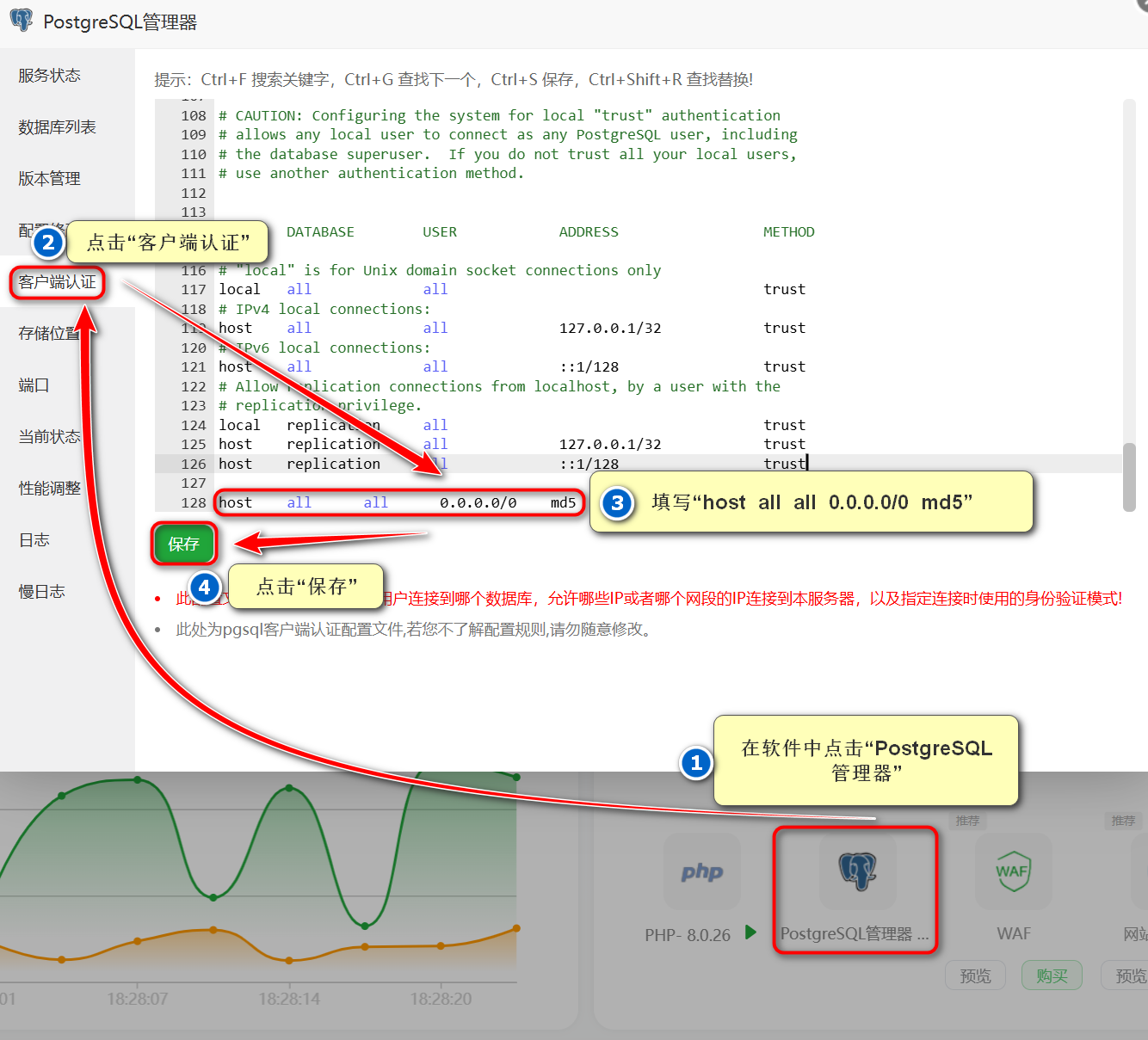
Task: Click the ::1/128 address on line 121
Action: 589,366
